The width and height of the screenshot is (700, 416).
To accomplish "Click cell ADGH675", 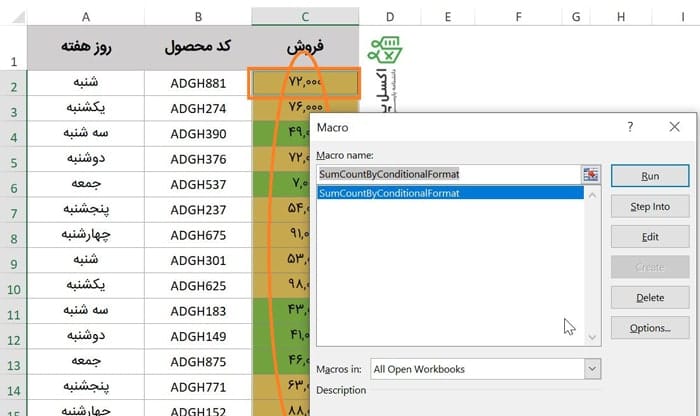I will [x=198, y=235].
